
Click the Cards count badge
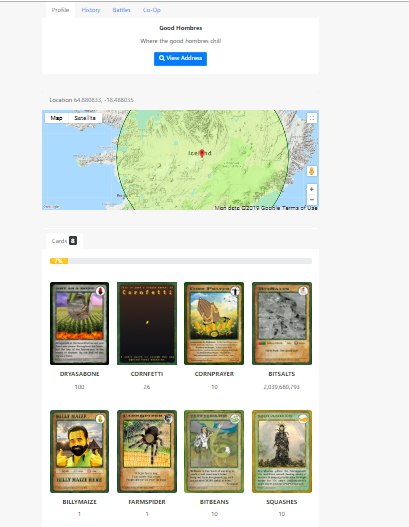tap(73, 241)
